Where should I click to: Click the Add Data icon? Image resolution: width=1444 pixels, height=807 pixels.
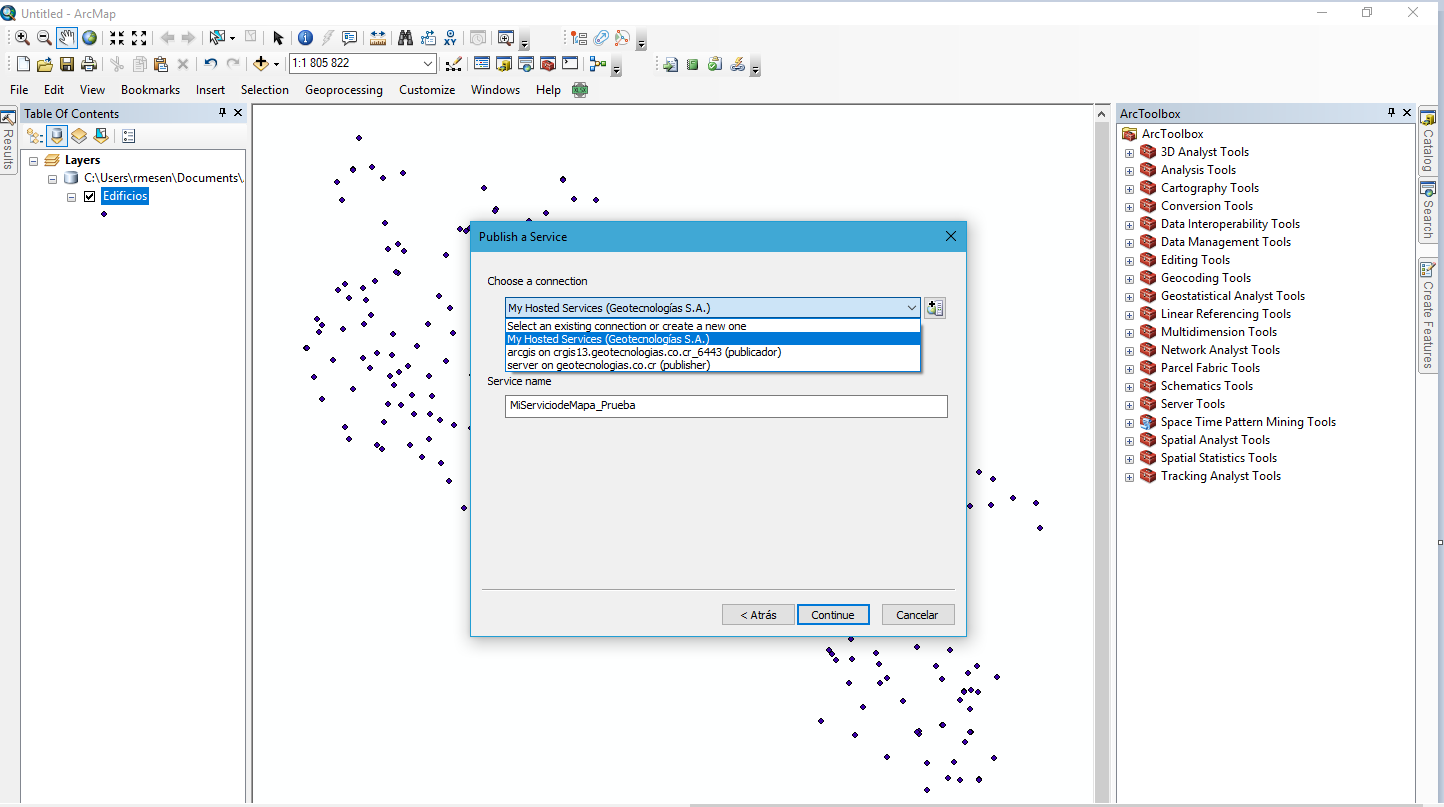(260, 64)
